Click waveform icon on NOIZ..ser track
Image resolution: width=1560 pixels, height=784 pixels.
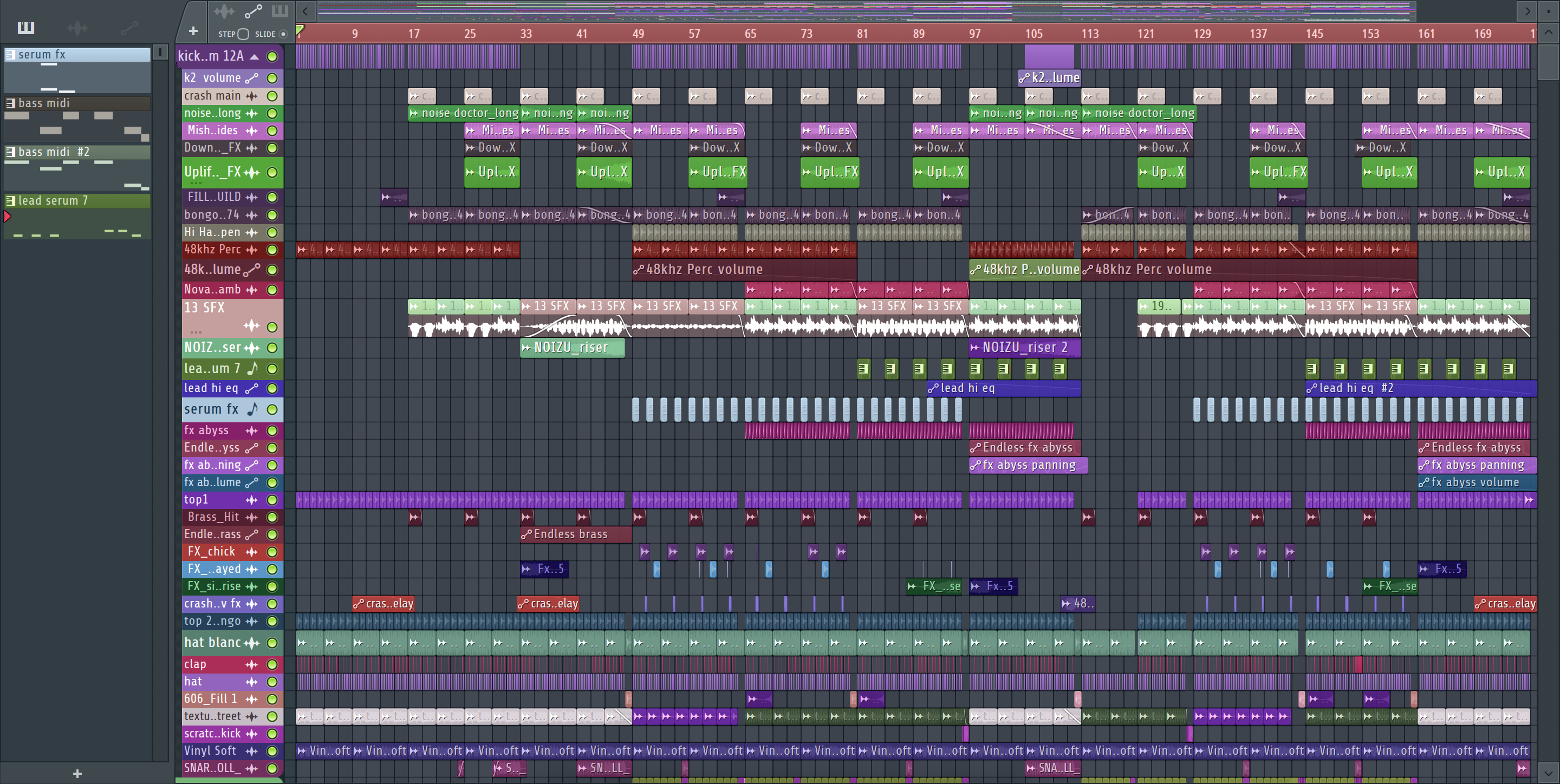tap(252, 348)
